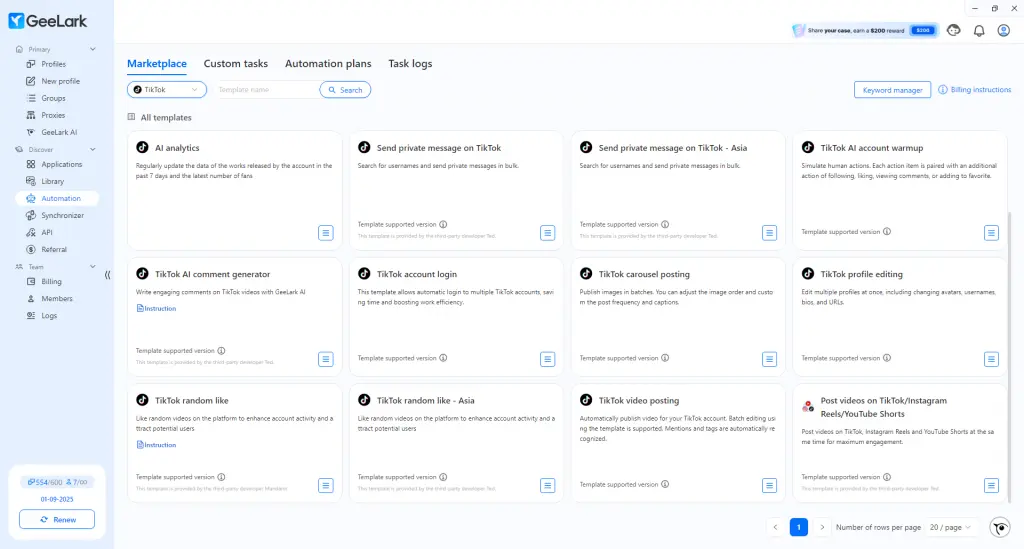Open the customer support headset icon

point(953,31)
